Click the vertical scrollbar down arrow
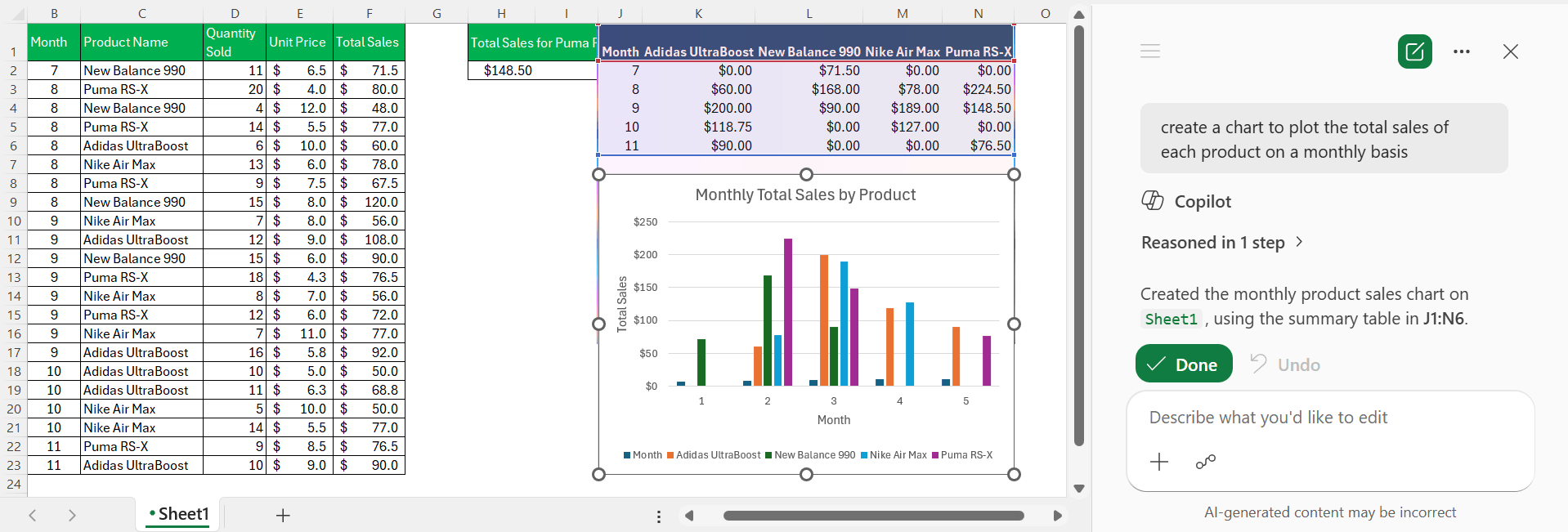1568x532 pixels. tap(1078, 489)
